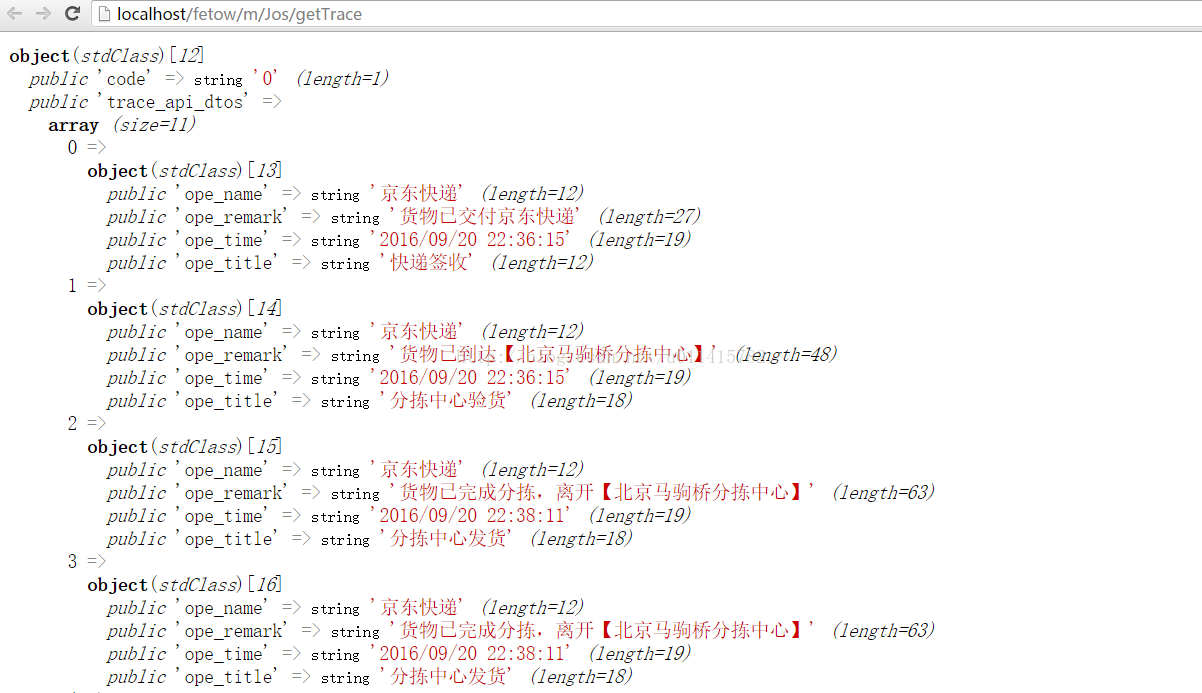Viewport: 1202px width, 693px height.
Task: Click the object(stdClass)[15] header
Action: click(x=185, y=447)
